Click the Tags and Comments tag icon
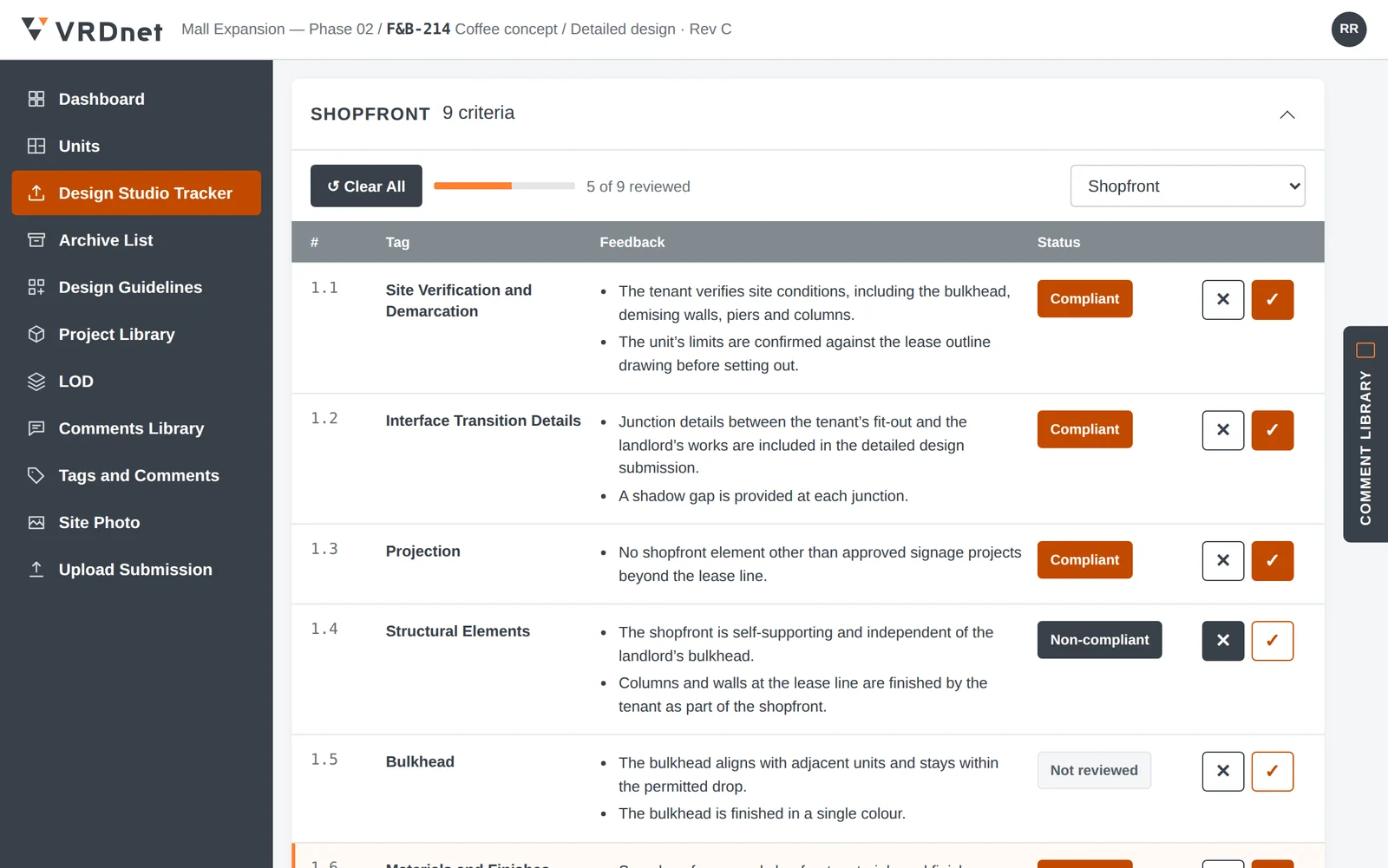The image size is (1388, 868). tap(36, 475)
